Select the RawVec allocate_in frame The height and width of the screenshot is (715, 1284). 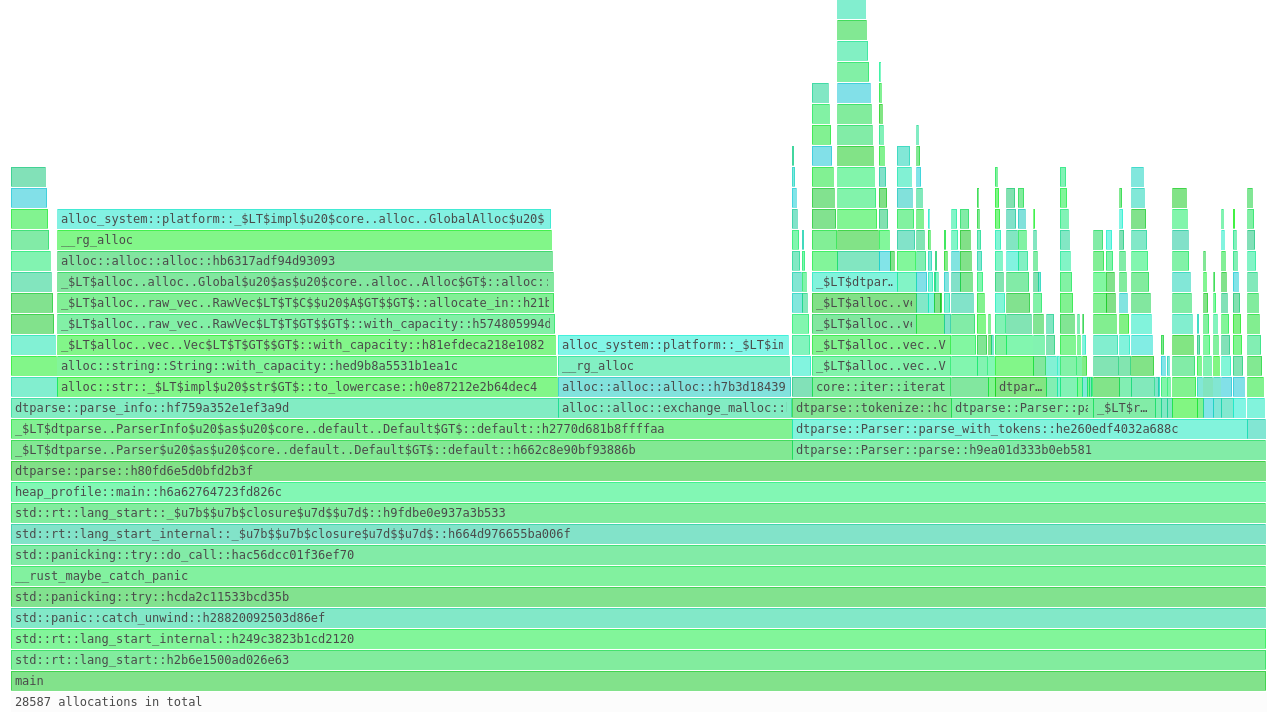(x=305, y=303)
